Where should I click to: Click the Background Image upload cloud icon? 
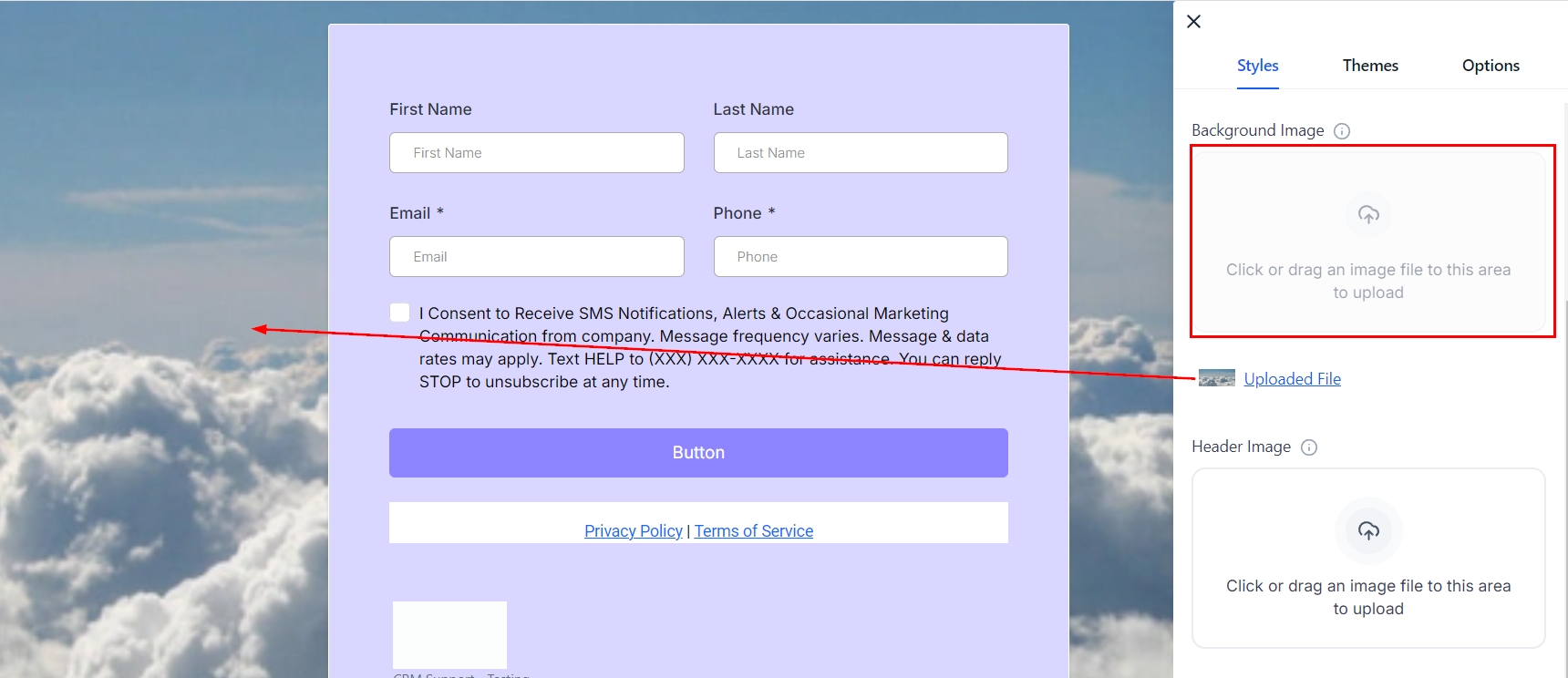point(1368,214)
